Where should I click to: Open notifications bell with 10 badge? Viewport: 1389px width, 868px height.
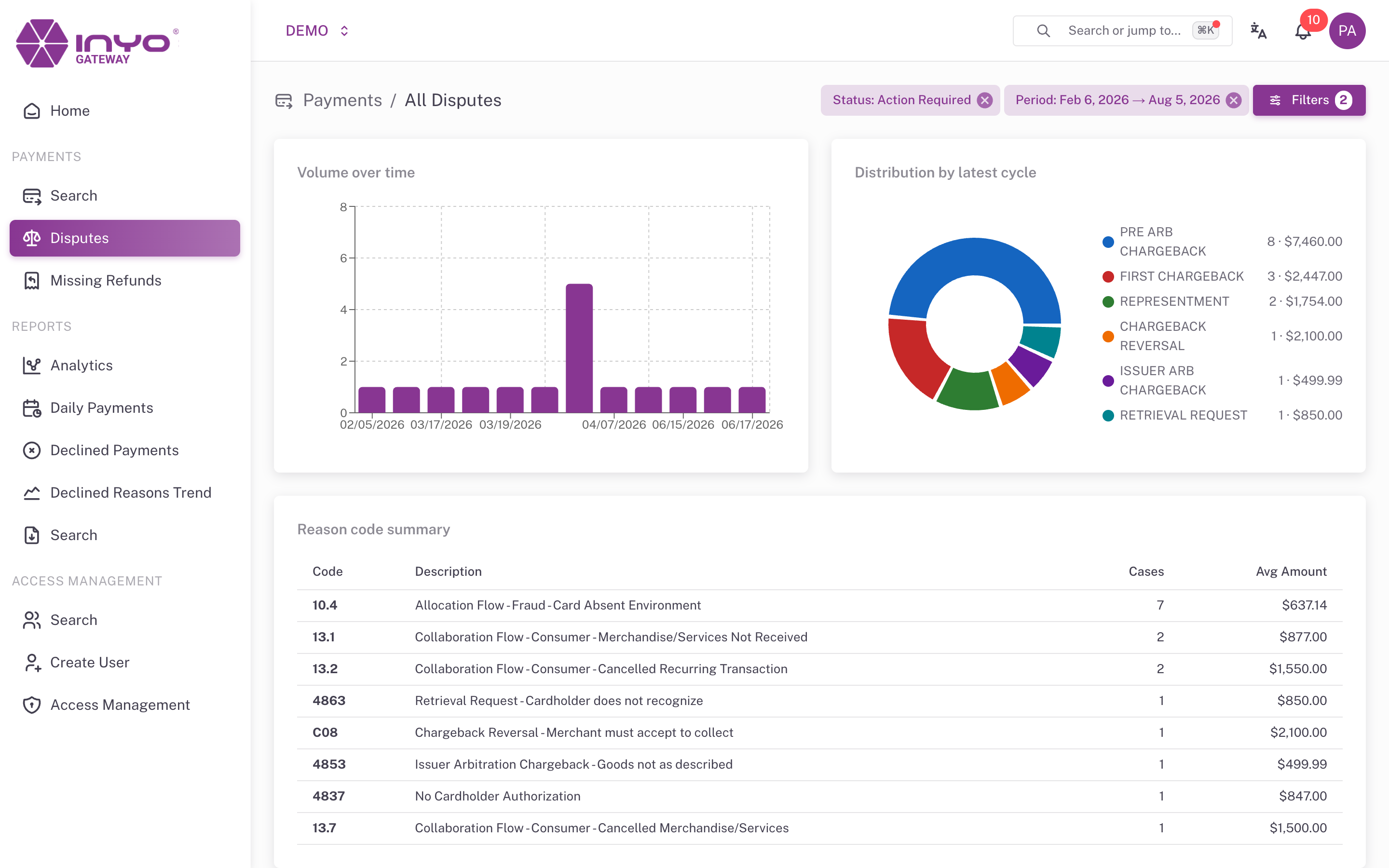coord(1303,31)
